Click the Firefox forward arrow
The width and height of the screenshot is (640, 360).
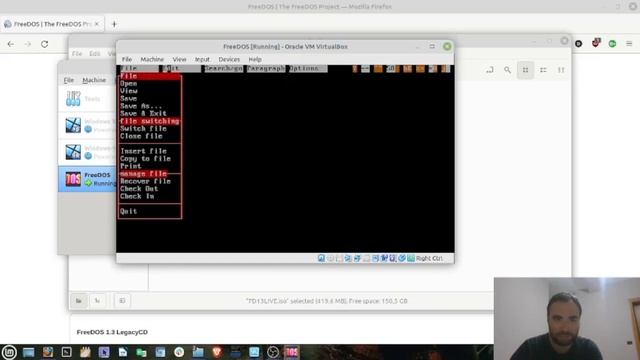click(27, 44)
